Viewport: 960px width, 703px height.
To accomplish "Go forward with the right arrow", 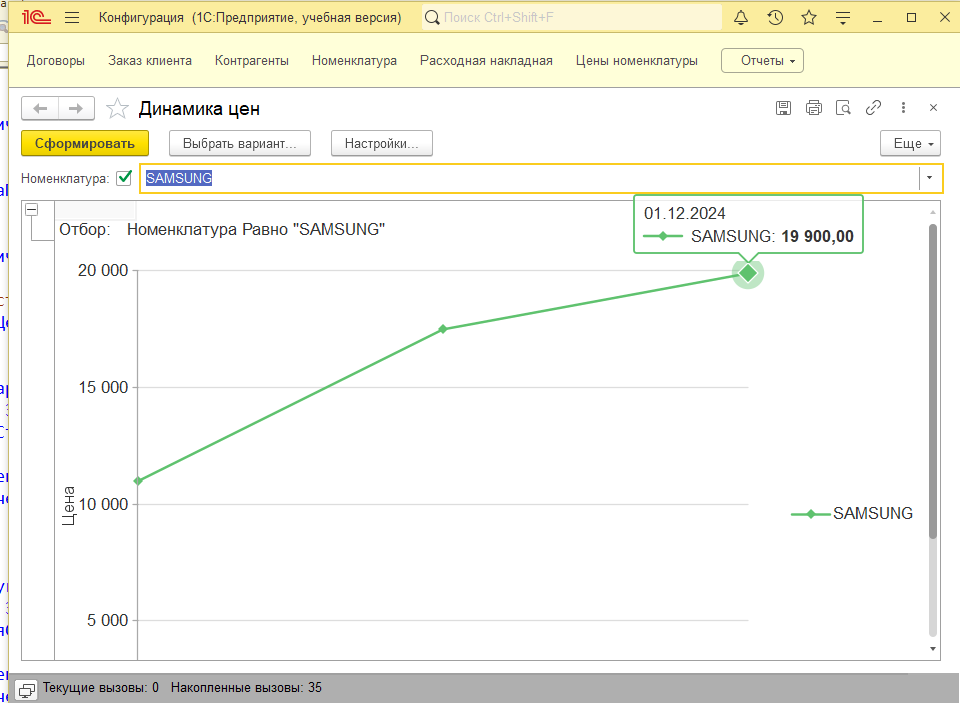I will 76,109.
